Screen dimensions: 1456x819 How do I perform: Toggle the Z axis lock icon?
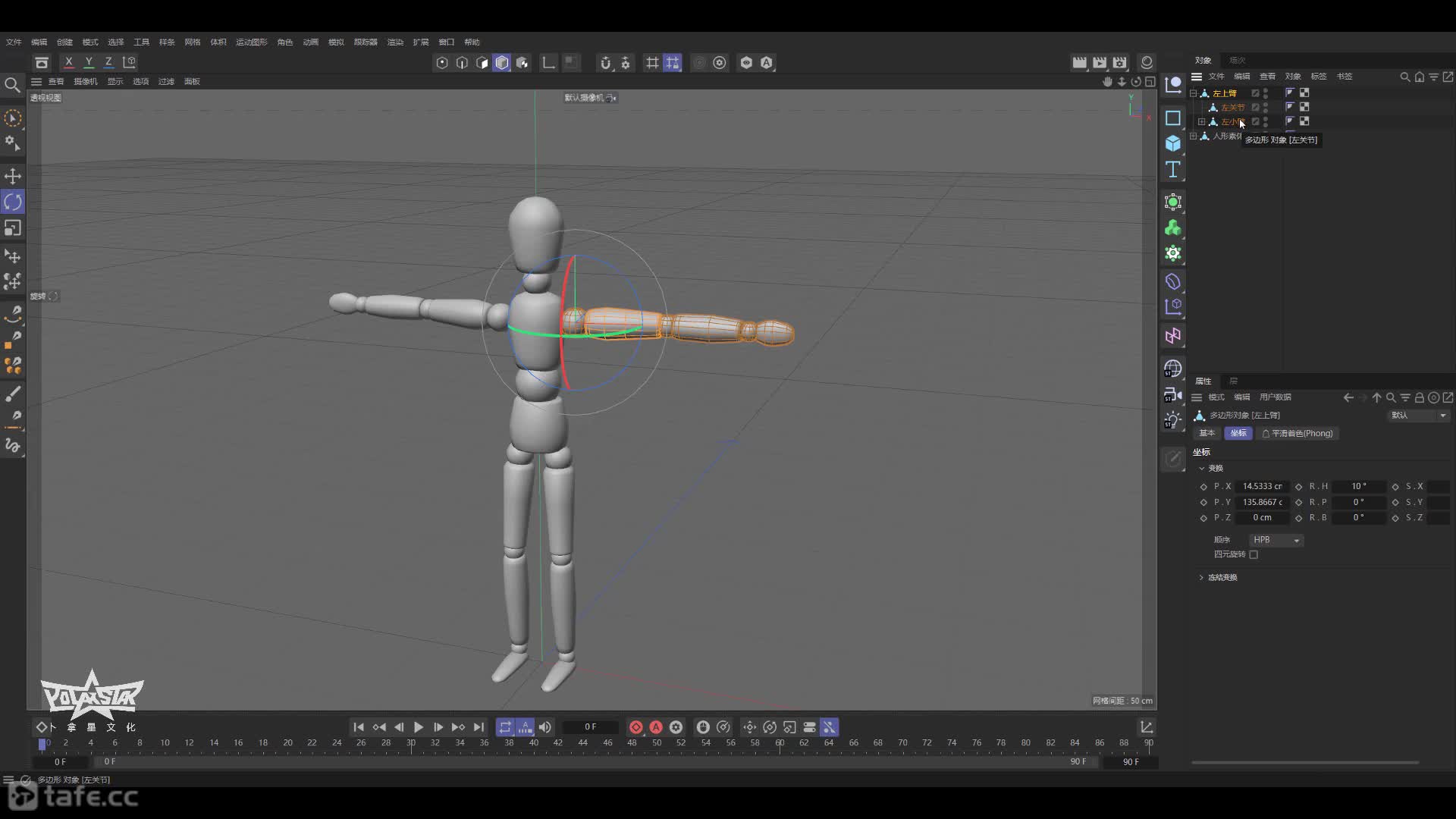pyautogui.click(x=108, y=62)
